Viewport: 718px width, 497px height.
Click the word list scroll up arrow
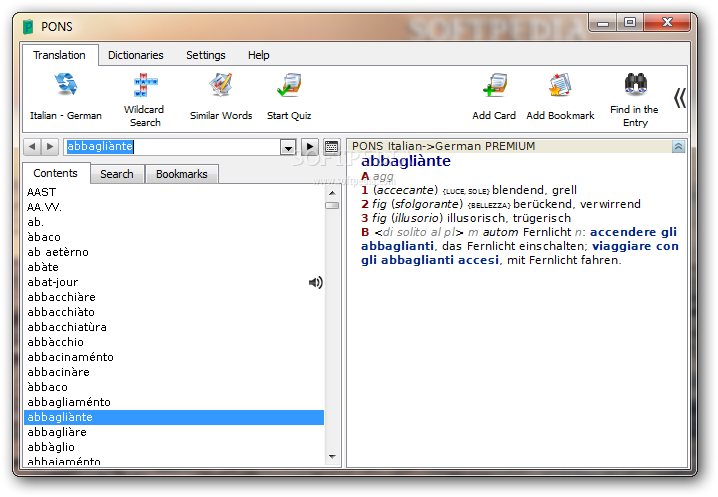[x=332, y=193]
